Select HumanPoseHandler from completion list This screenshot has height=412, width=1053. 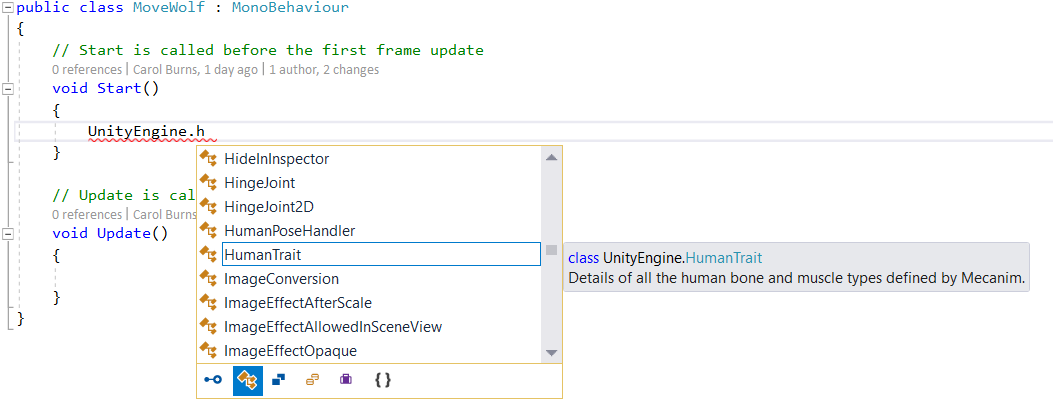click(289, 231)
